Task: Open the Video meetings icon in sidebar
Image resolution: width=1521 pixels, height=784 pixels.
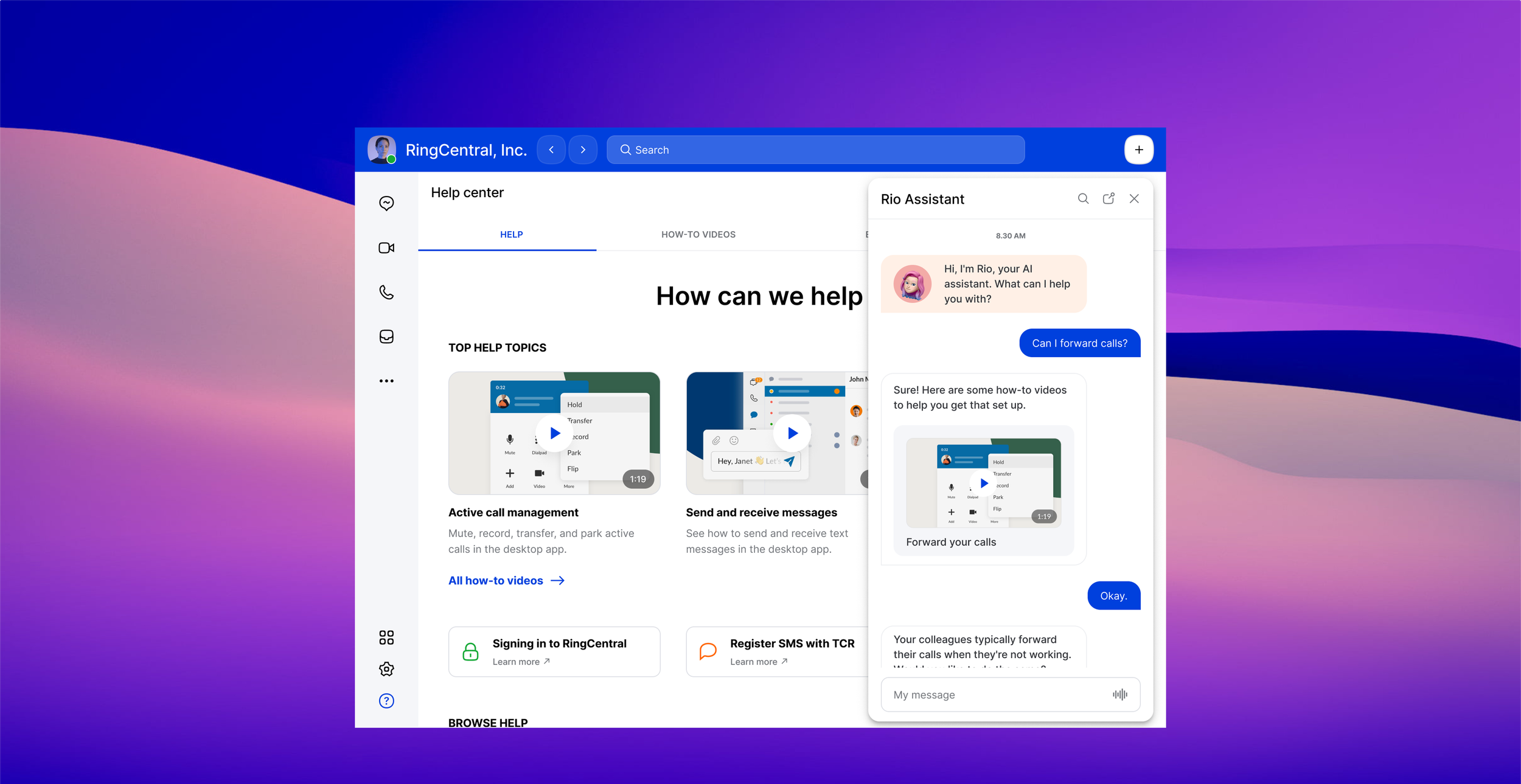Action: (386, 248)
